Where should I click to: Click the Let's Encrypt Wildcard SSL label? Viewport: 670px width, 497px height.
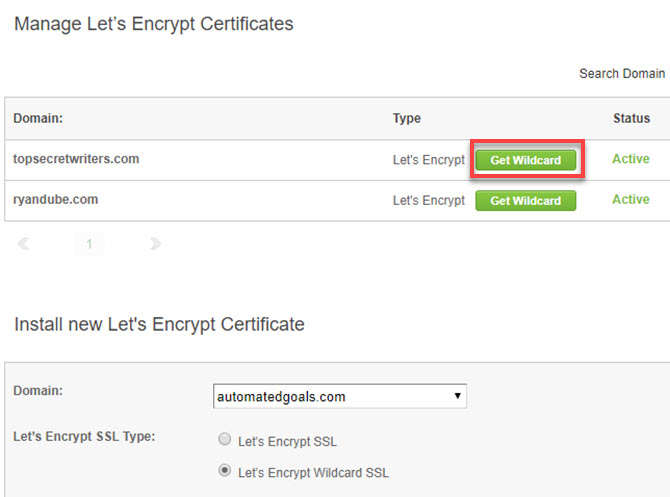(x=313, y=473)
